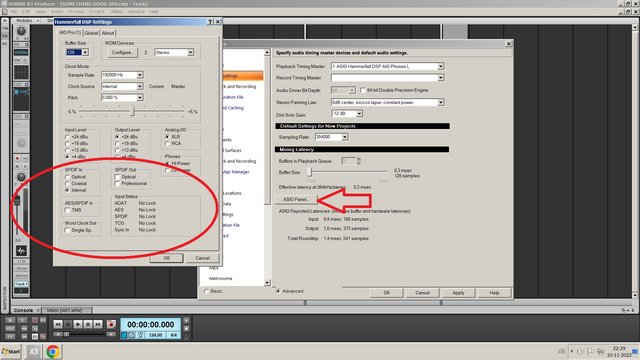
Task: Click the ASIO Panel button
Action: pos(296,199)
